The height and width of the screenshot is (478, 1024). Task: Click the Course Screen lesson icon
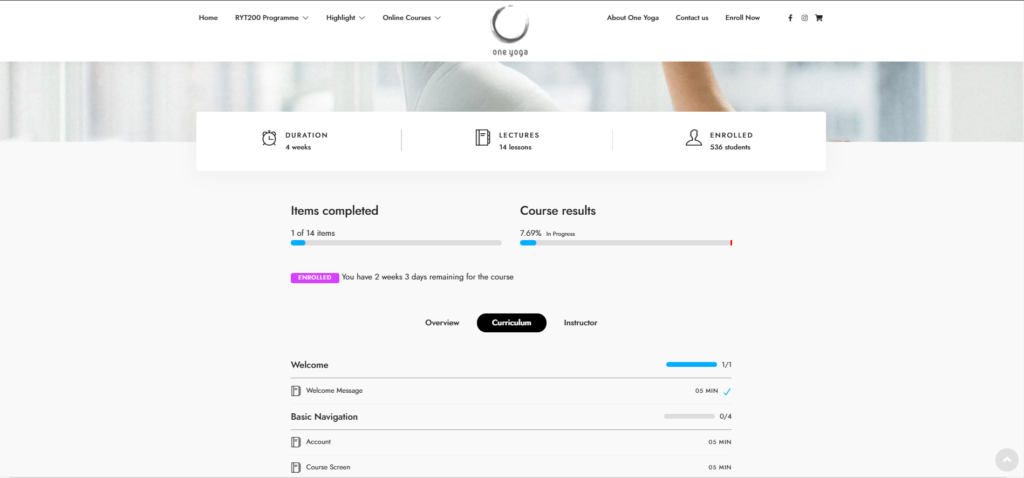click(x=295, y=468)
